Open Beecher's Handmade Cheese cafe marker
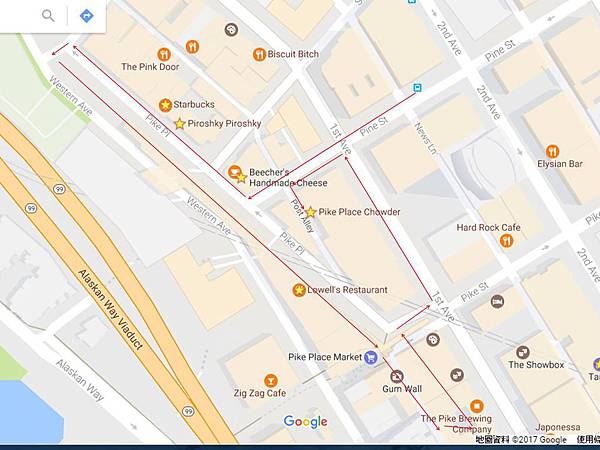This screenshot has height=450, width=600. click(x=234, y=172)
